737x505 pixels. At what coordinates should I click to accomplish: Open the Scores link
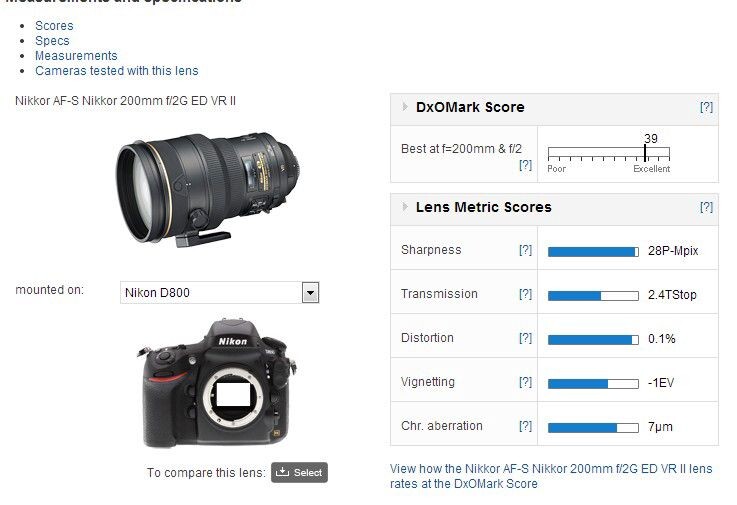click(x=54, y=26)
